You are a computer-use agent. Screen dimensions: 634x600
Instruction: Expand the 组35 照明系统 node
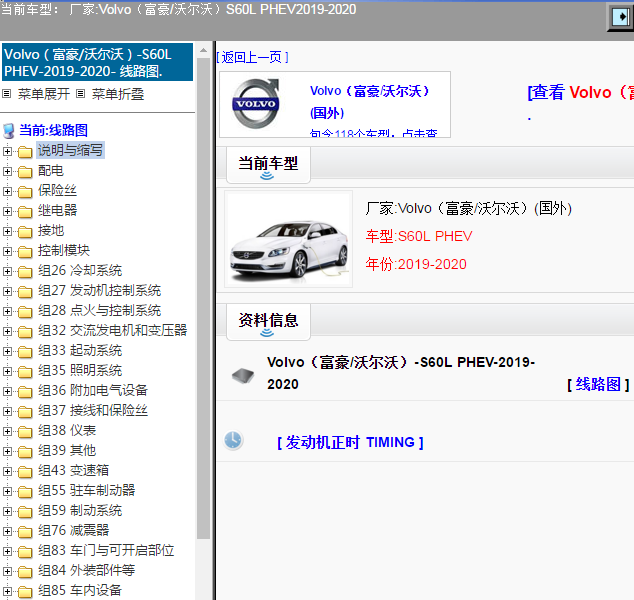[7, 371]
